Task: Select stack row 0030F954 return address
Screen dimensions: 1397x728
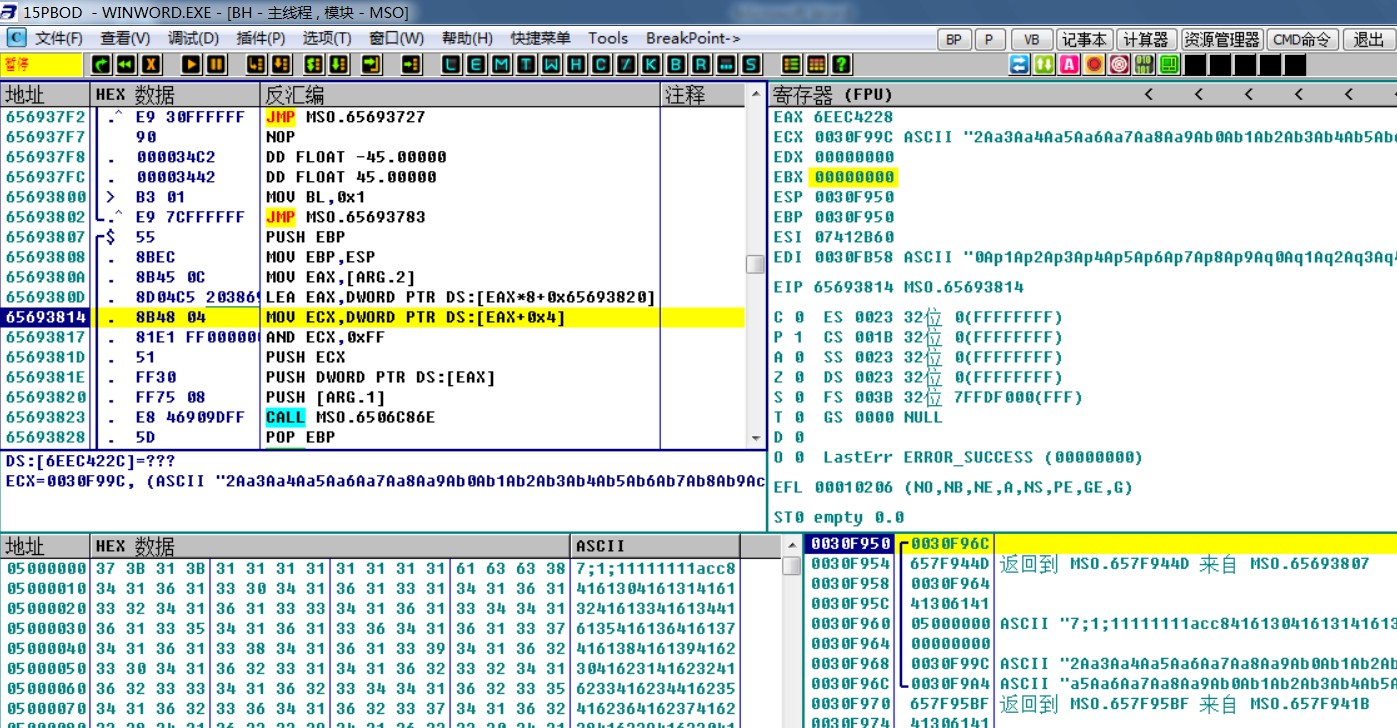Action: coord(1100,564)
